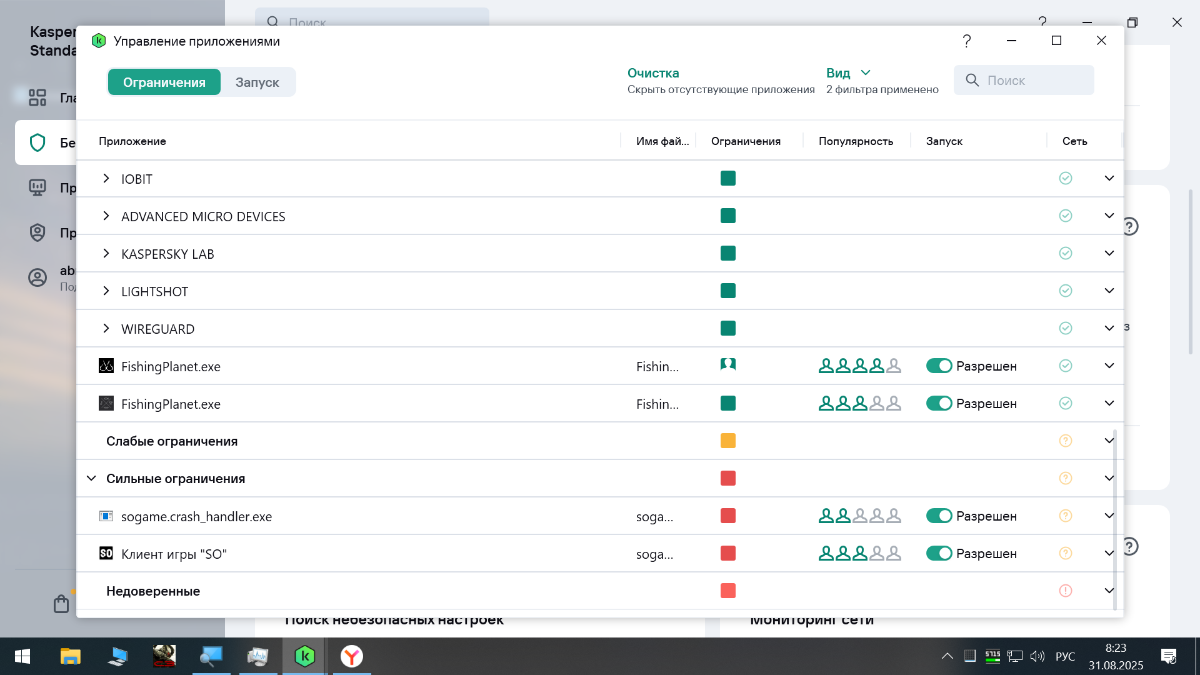This screenshot has height=675, width=1200.
Task: Open help in Управление приложениями title bar
Action: (x=967, y=41)
